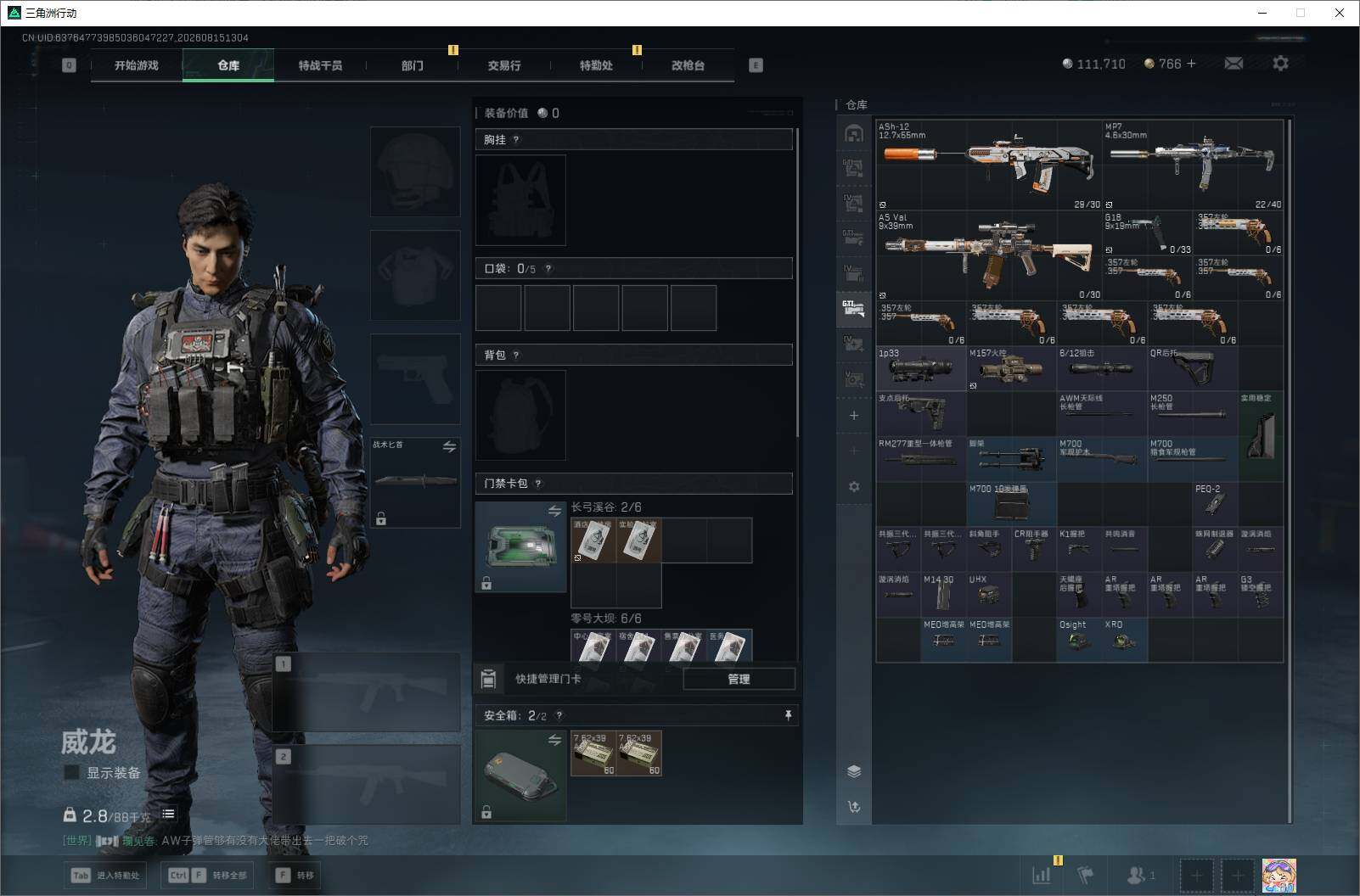
Task: Select the MP7 submachine gun
Action: (1193, 165)
